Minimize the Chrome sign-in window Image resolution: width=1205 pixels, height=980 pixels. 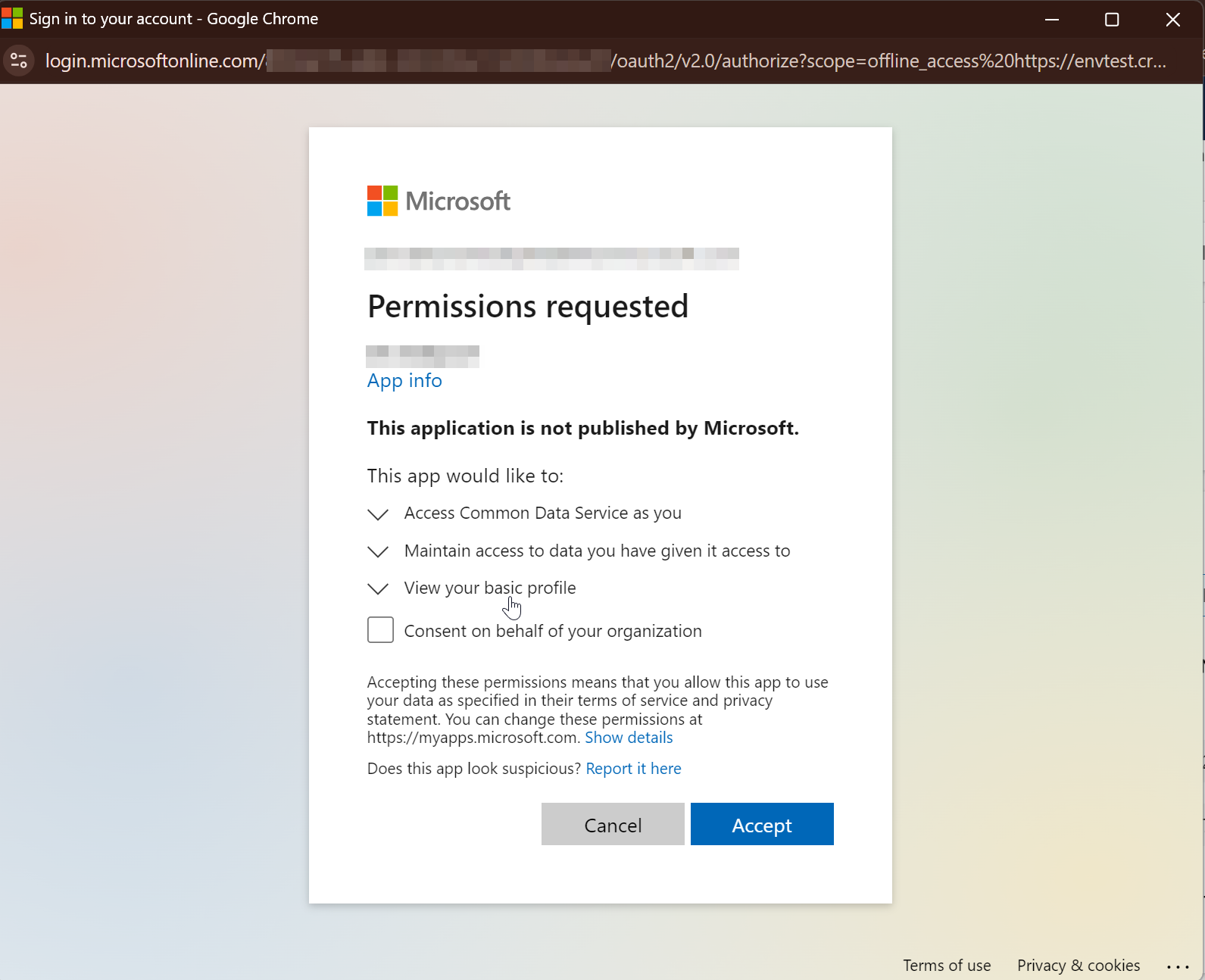1052,19
